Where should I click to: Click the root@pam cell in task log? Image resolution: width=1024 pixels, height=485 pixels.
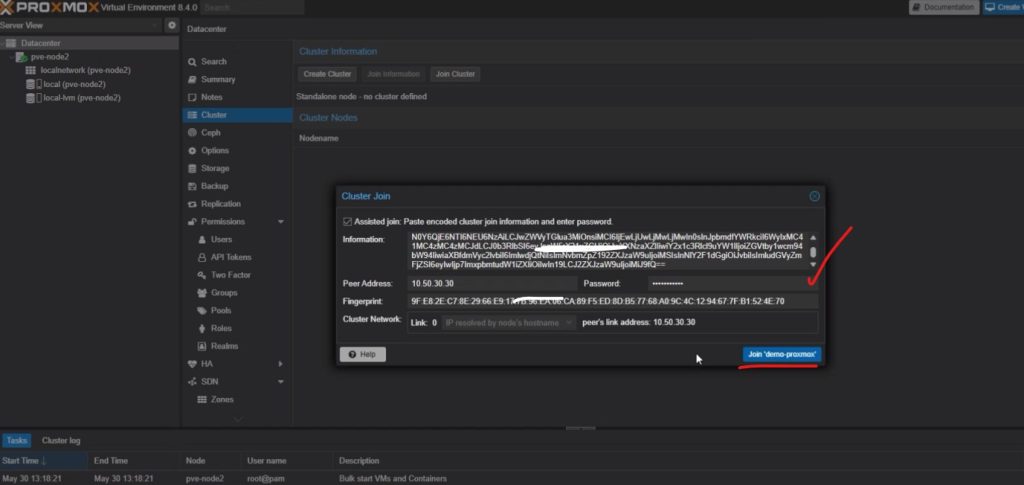(x=266, y=478)
